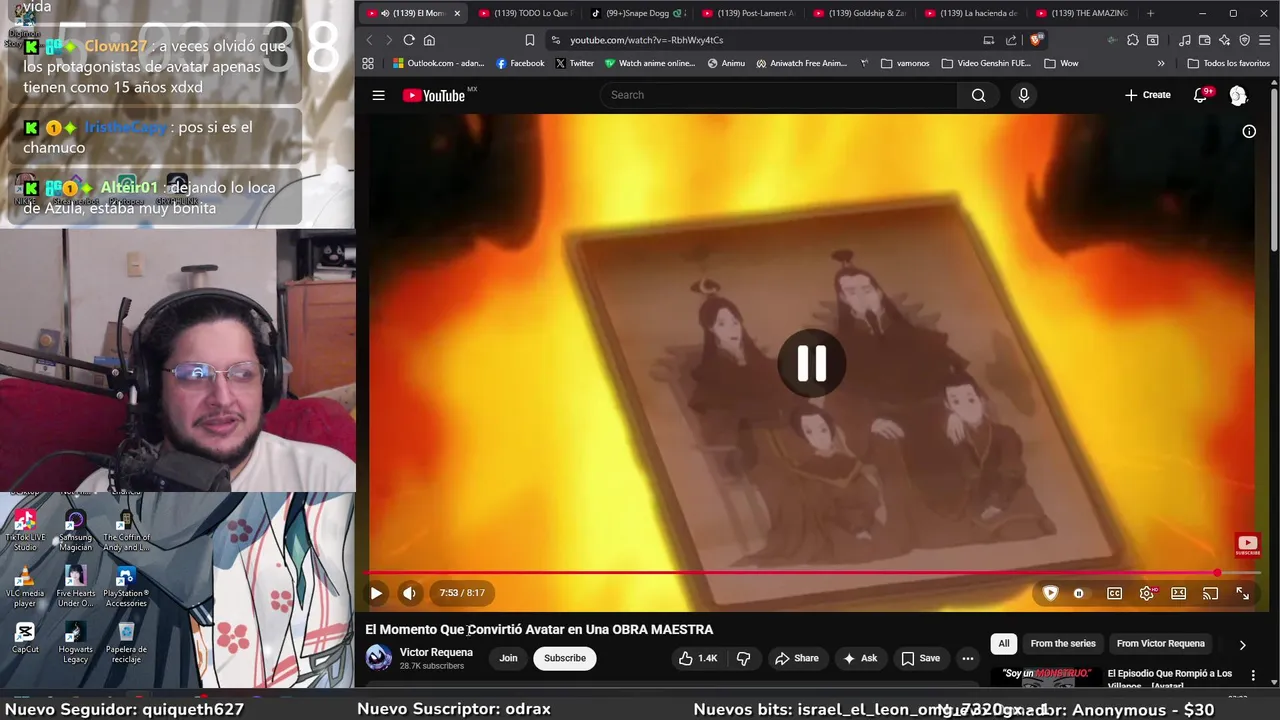Switch to the Post-Lament tab
1280x720 pixels.
pyautogui.click(x=747, y=13)
